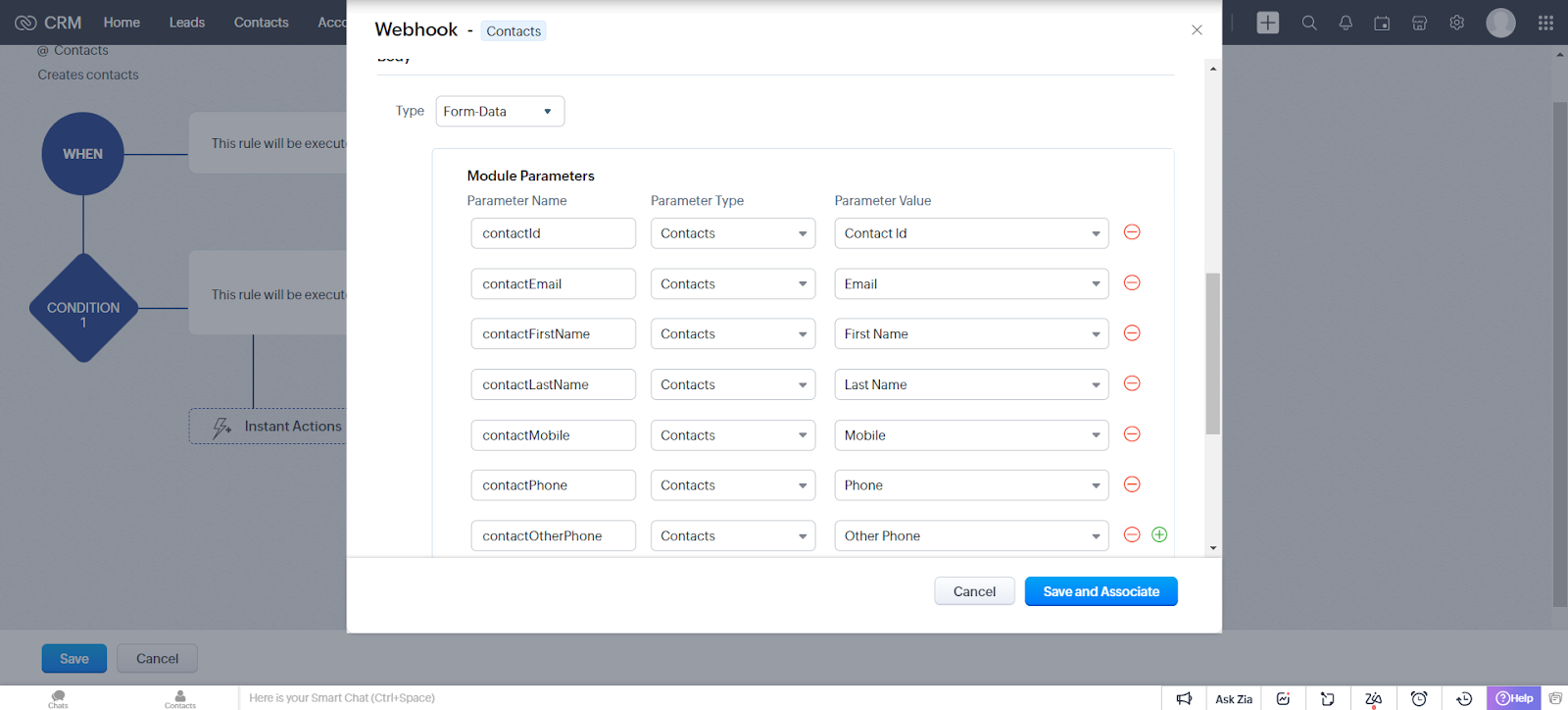The height and width of the screenshot is (710, 1568).
Task: Remove the contactOtherPhone parameter row
Action: tap(1132, 534)
